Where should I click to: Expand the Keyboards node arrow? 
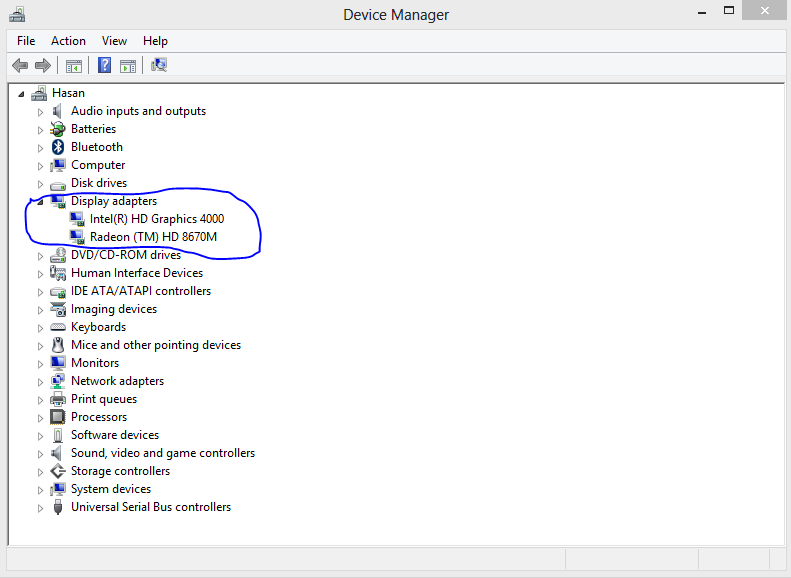(x=40, y=328)
